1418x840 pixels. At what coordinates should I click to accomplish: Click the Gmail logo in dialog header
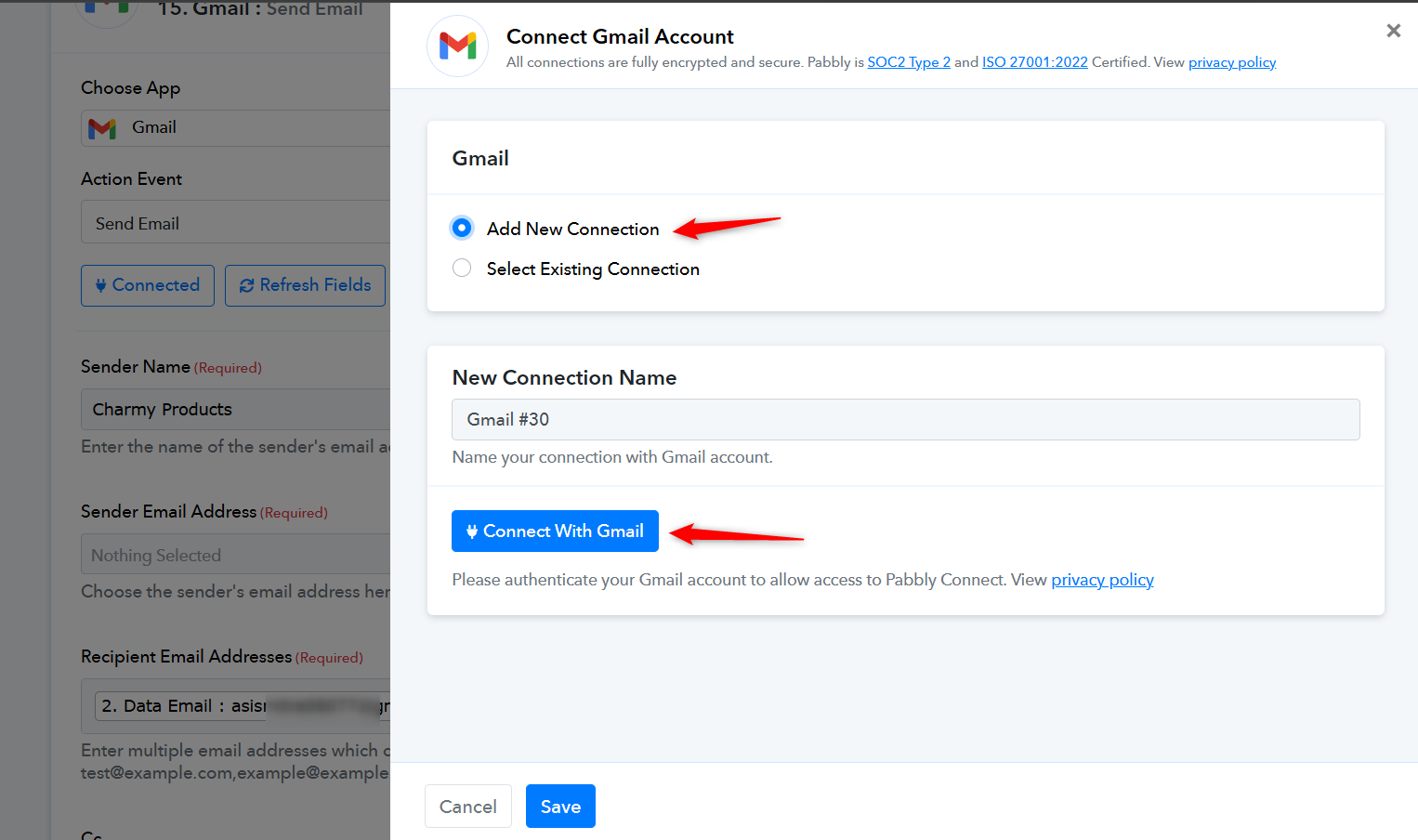[457, 46]
